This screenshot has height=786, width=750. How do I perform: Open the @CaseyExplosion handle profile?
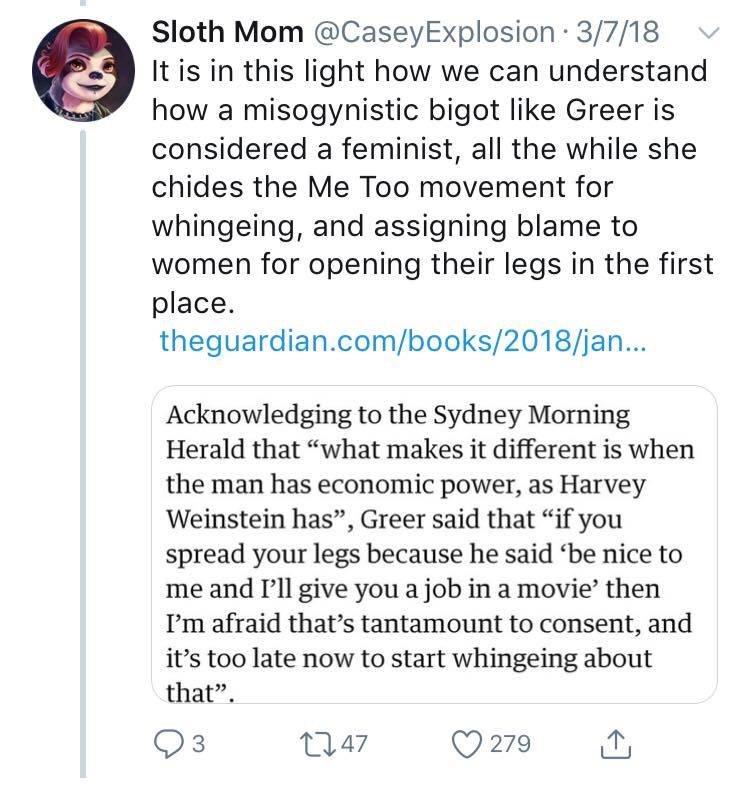pos(432,33)
